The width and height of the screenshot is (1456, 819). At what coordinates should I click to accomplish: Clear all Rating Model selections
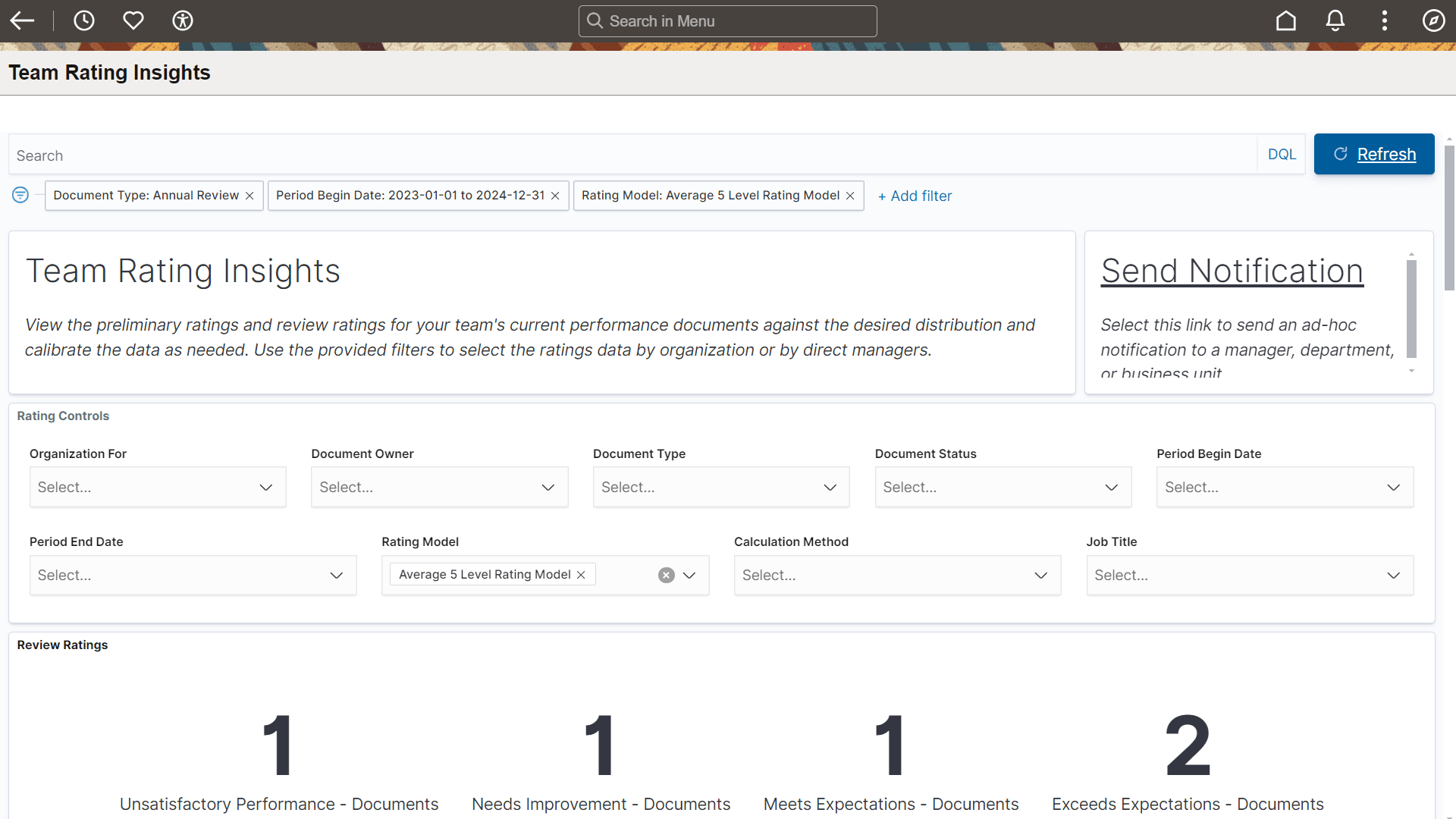(666, 575)
